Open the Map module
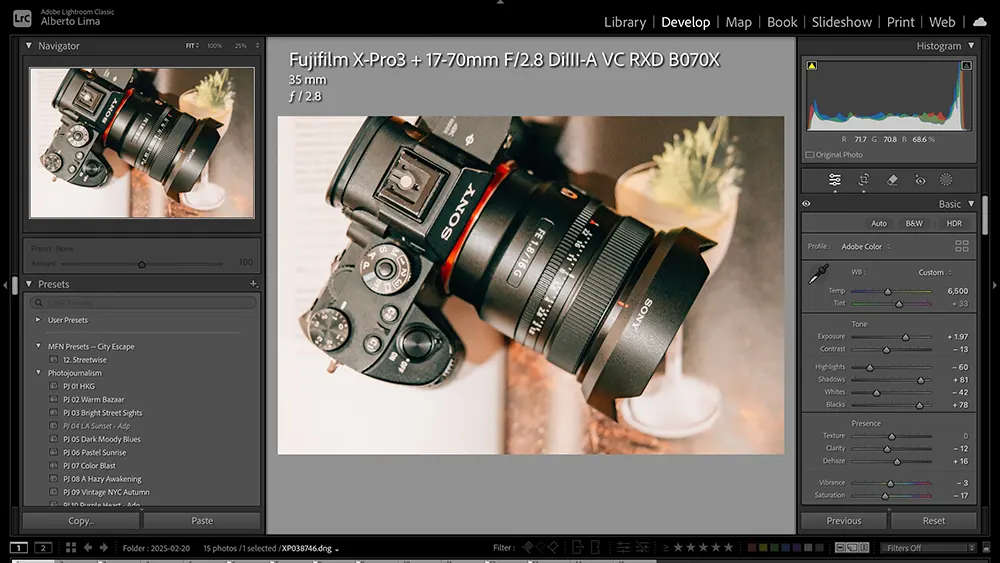 [x=739, y=22]
